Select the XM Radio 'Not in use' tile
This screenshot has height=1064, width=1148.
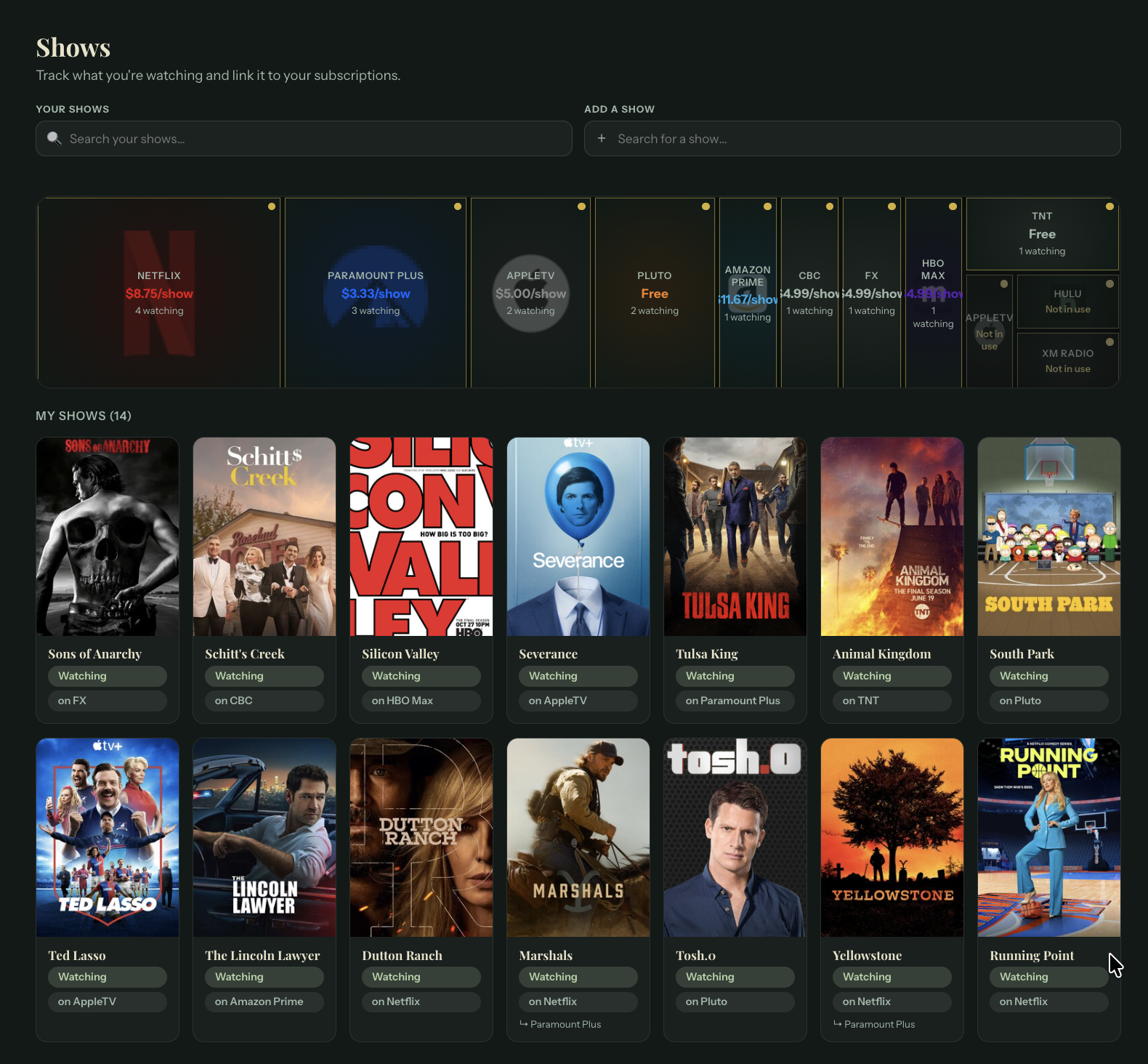coord(1067,360)
